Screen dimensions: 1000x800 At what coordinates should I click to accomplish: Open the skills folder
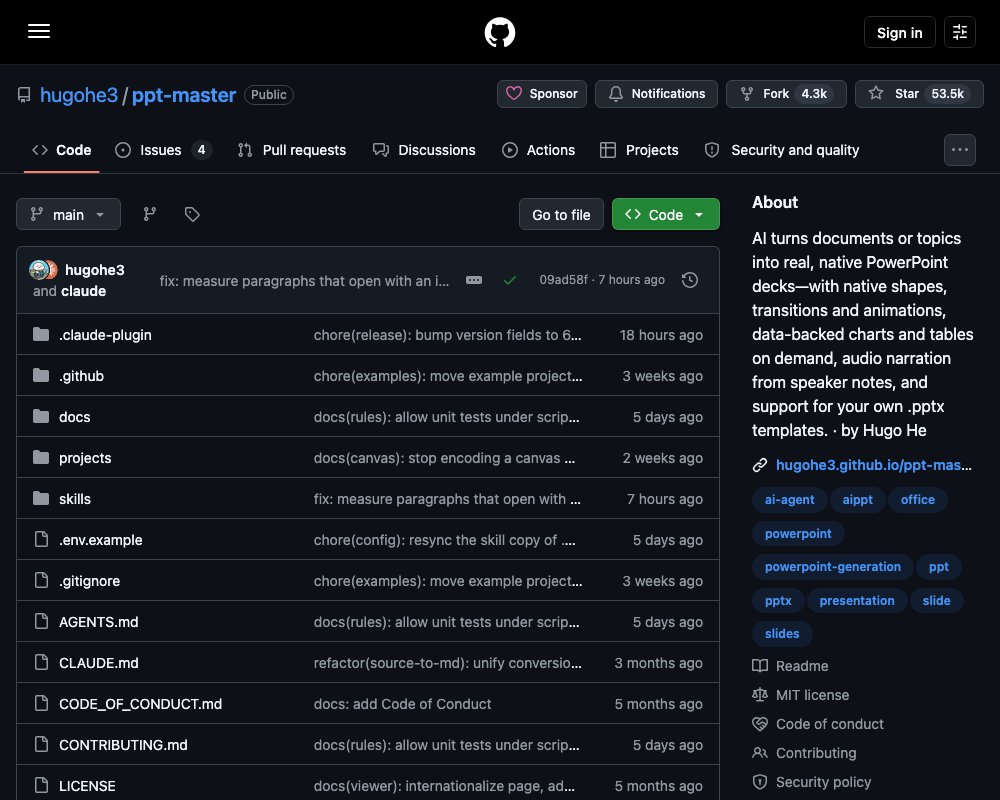75,499
